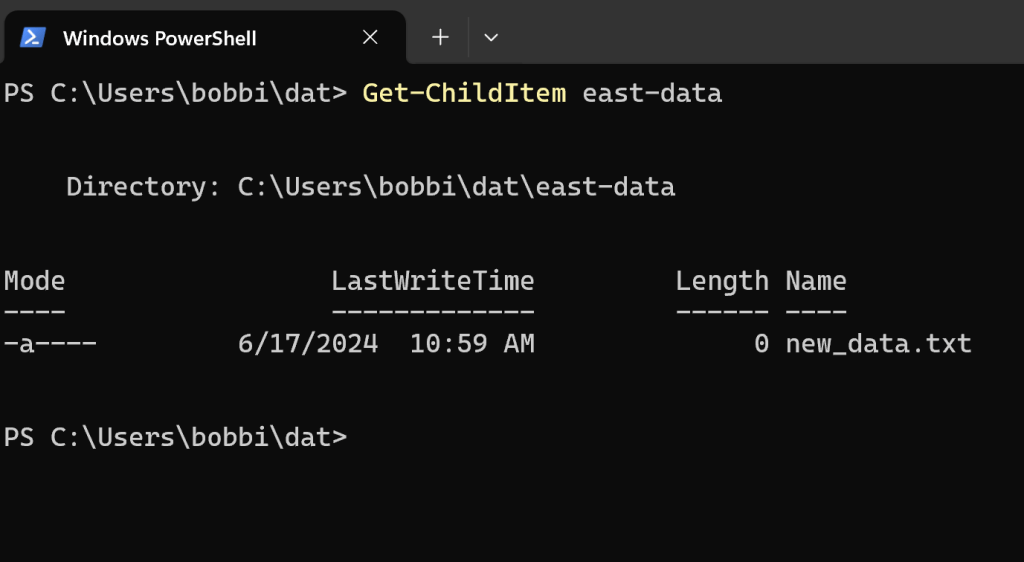Click the east-data command argument
The image size is (1024, 562).
(x=652, y=94)
